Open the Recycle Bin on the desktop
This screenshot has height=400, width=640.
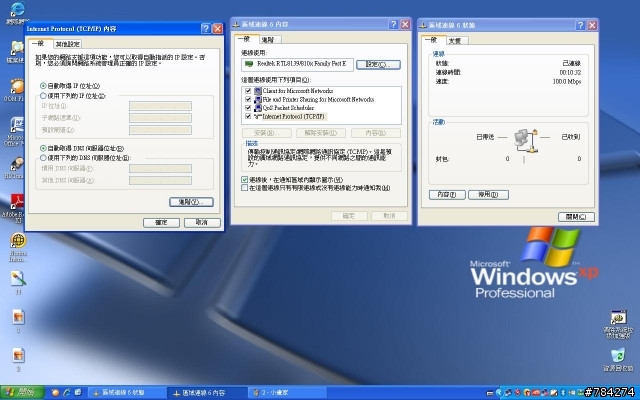point(618,356)
